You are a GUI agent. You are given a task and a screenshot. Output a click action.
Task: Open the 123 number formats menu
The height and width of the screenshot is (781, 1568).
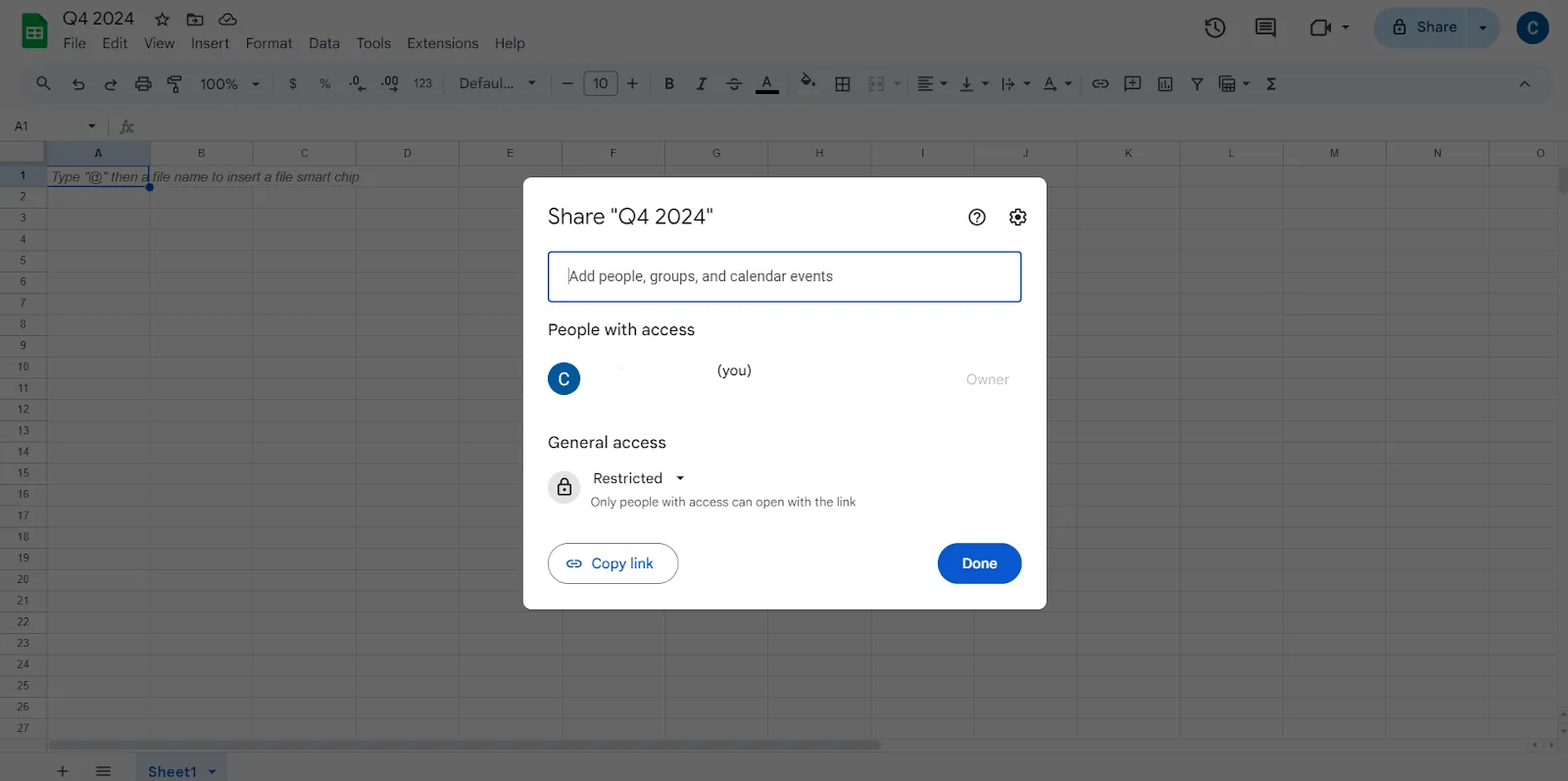coord(422,84)
